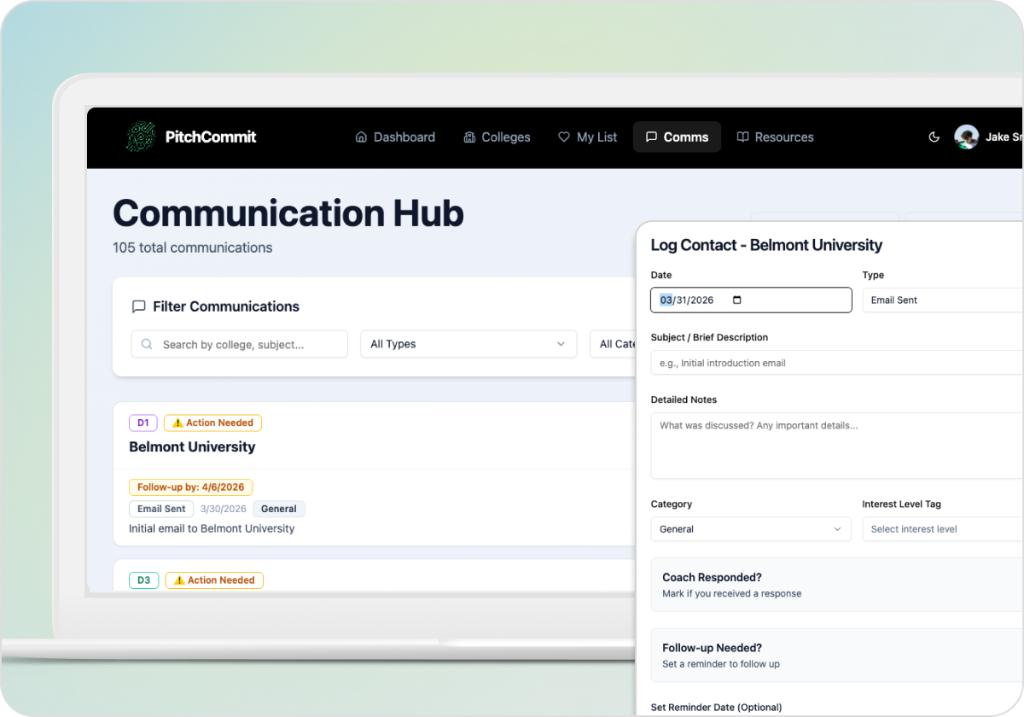1024x717 pixels.
Task: Click the Resources book icon
Action: (743, 137)
